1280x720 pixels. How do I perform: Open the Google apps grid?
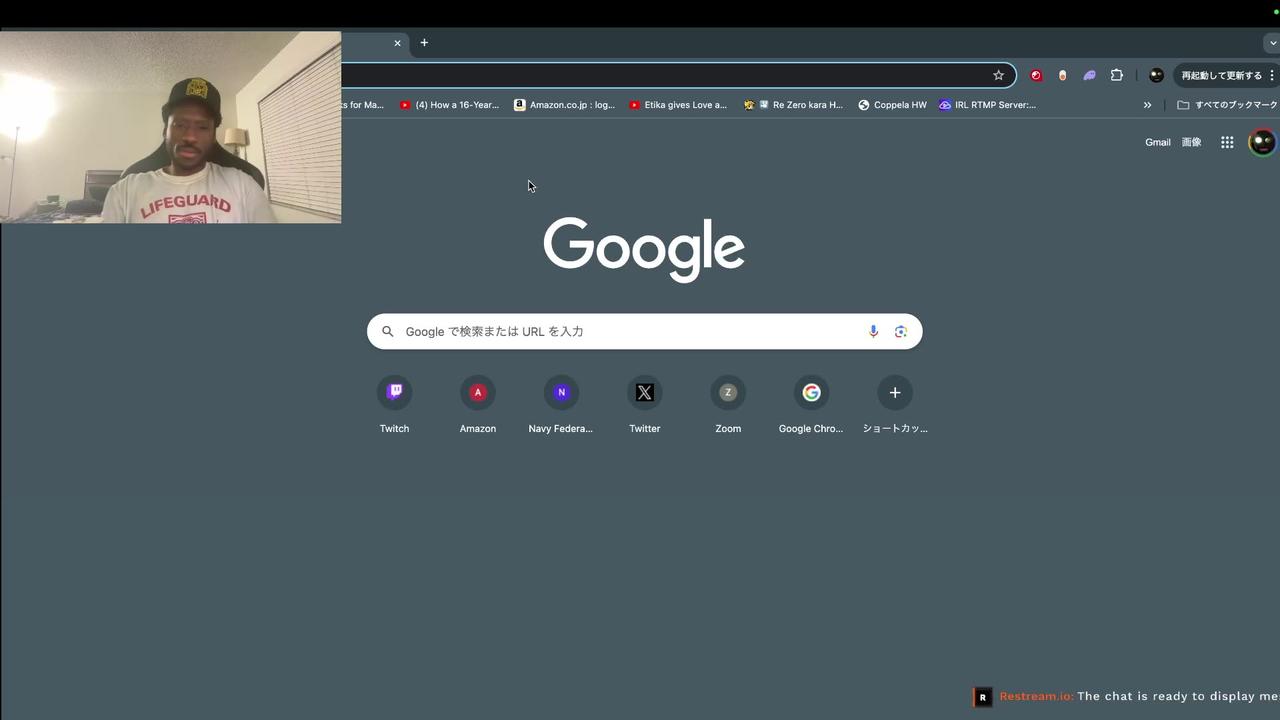pyautogui.click(x=1227, y=142)
